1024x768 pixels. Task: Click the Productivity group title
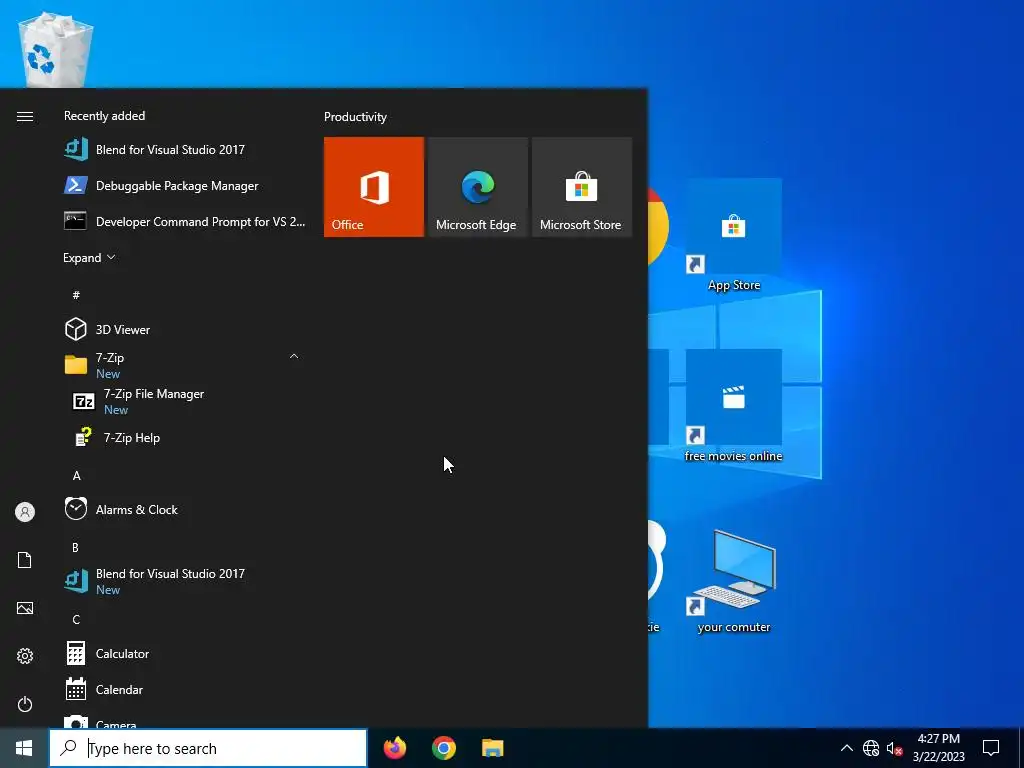pos(355,117)
